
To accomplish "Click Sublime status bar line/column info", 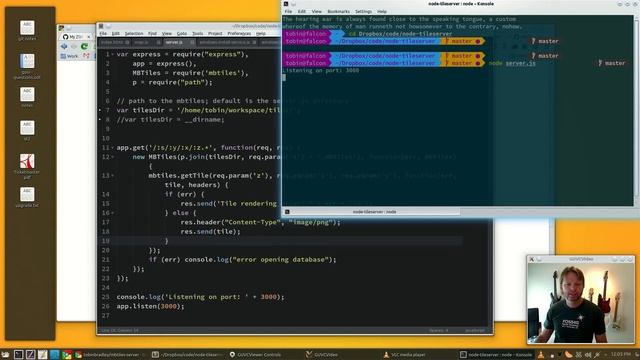I will [x=120, y=330].
